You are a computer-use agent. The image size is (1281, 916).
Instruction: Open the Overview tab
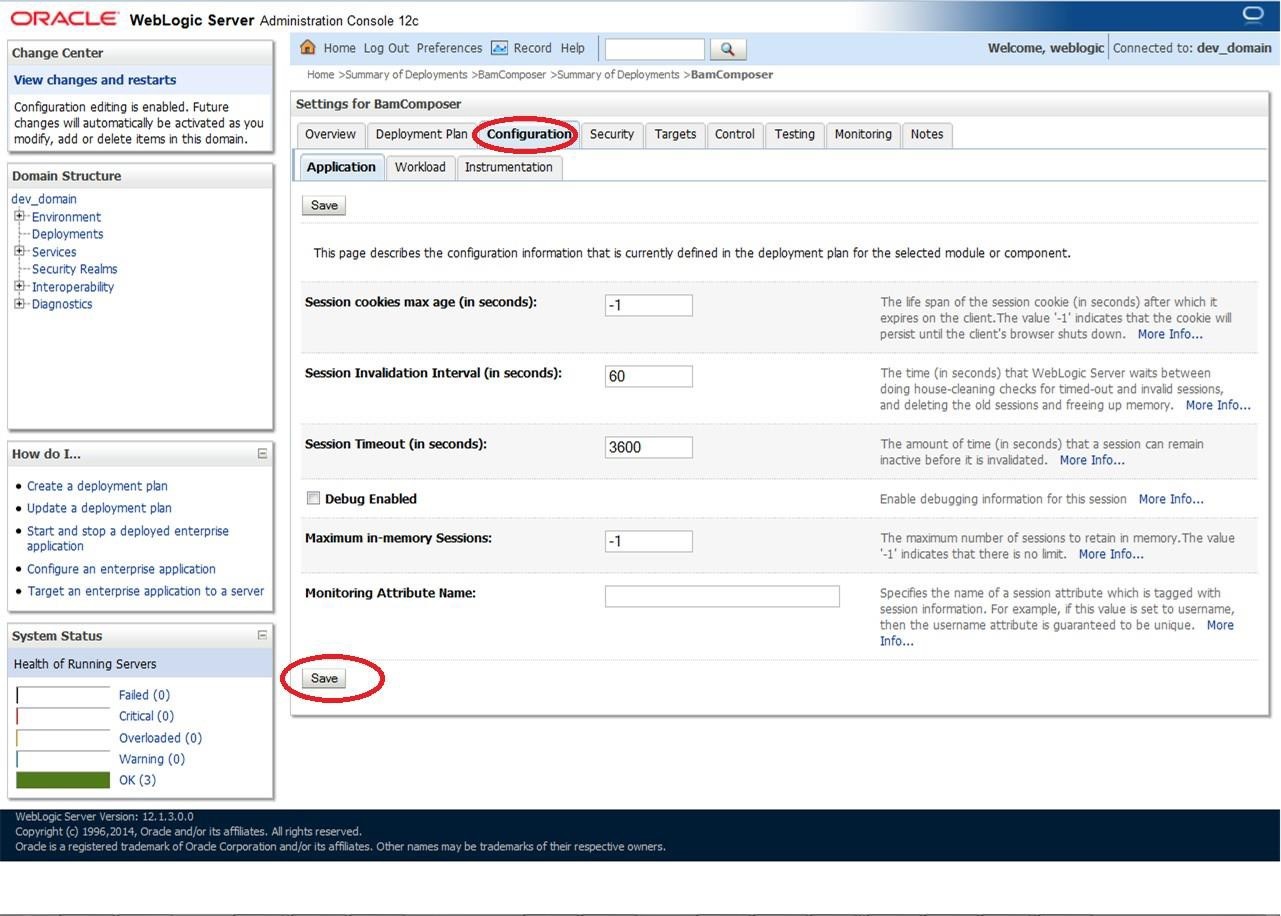coord(330,134)
